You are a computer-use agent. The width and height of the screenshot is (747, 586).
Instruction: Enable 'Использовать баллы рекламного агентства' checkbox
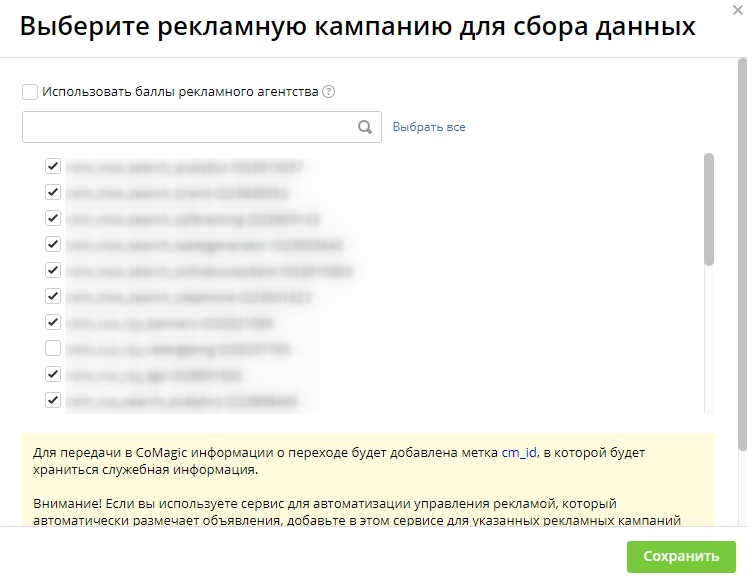pos(30,92)
